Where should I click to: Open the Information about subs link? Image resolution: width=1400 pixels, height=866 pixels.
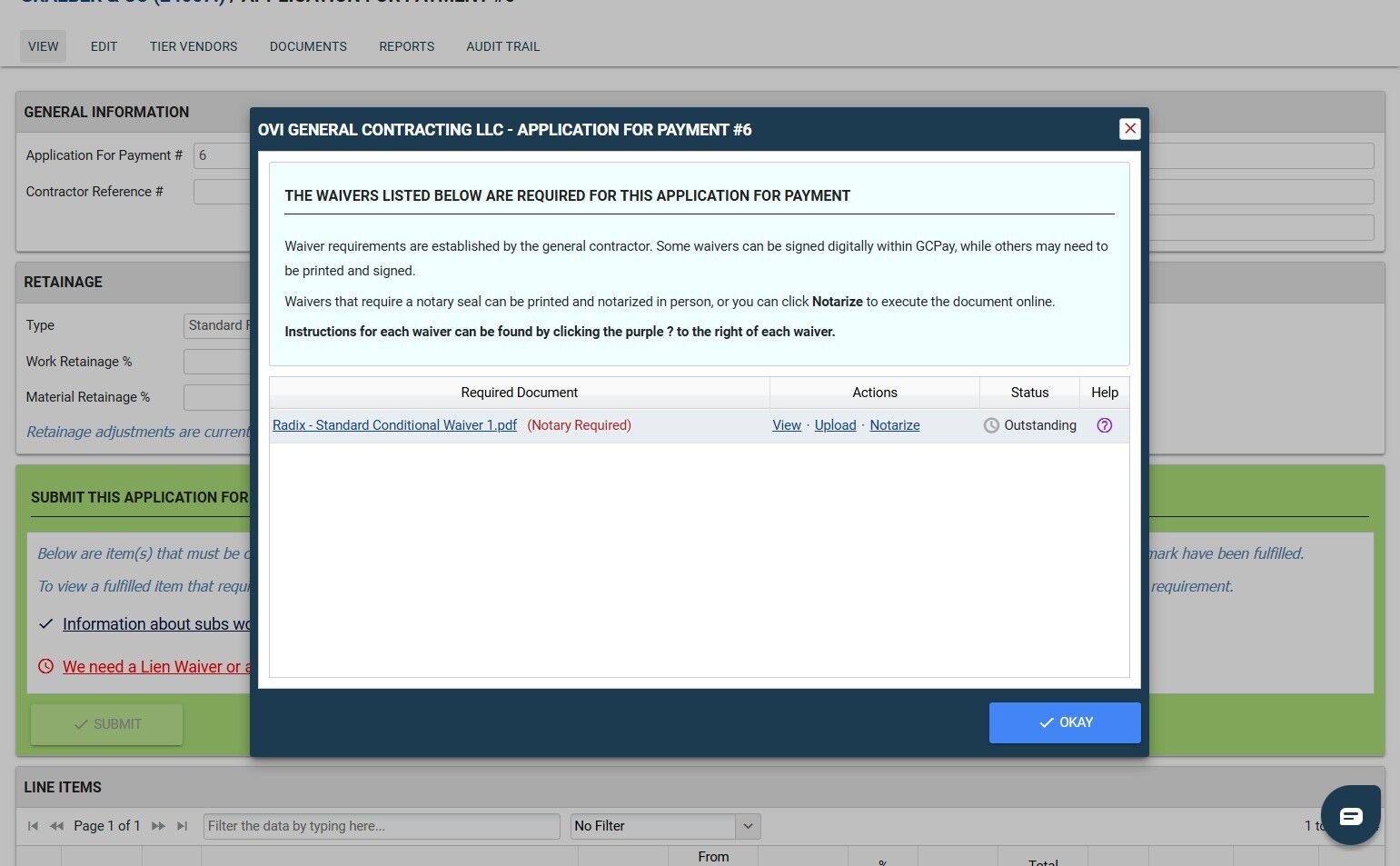pos(156,624)
